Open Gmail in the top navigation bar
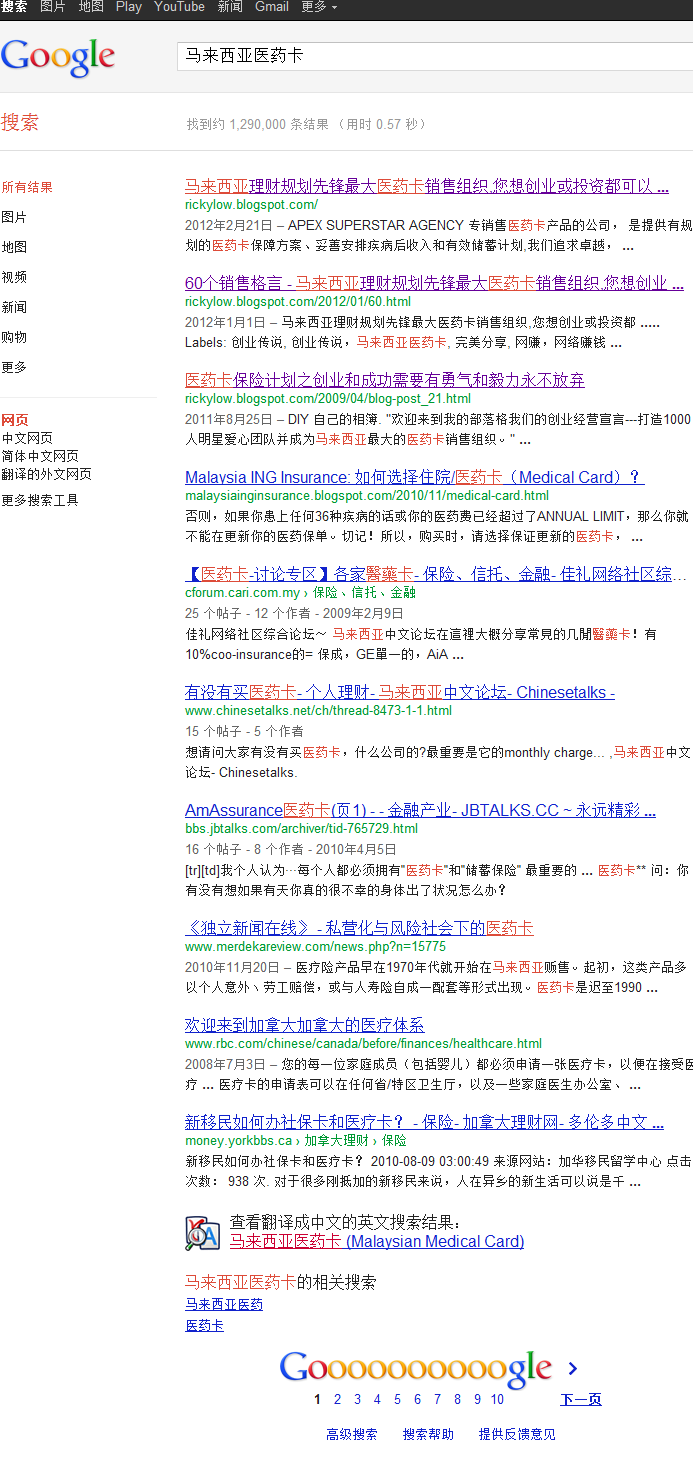693x1457 pixels. click(272, 7)
